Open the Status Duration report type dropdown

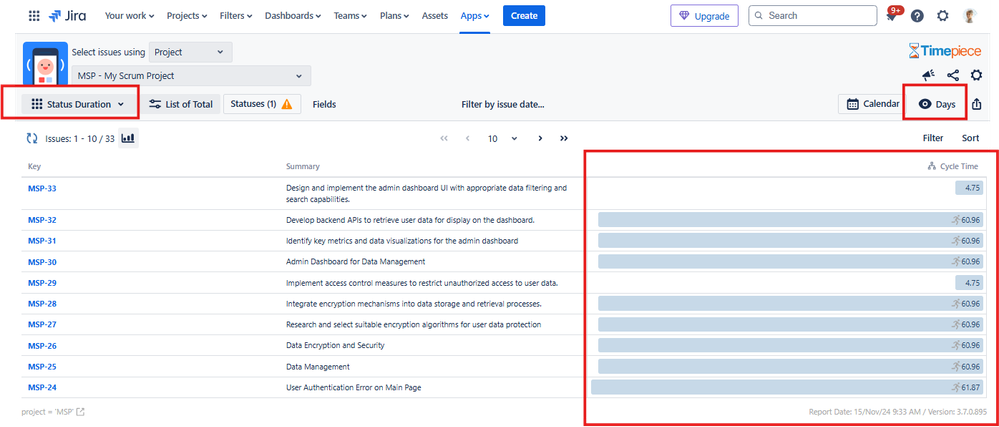tap(80, 105)
